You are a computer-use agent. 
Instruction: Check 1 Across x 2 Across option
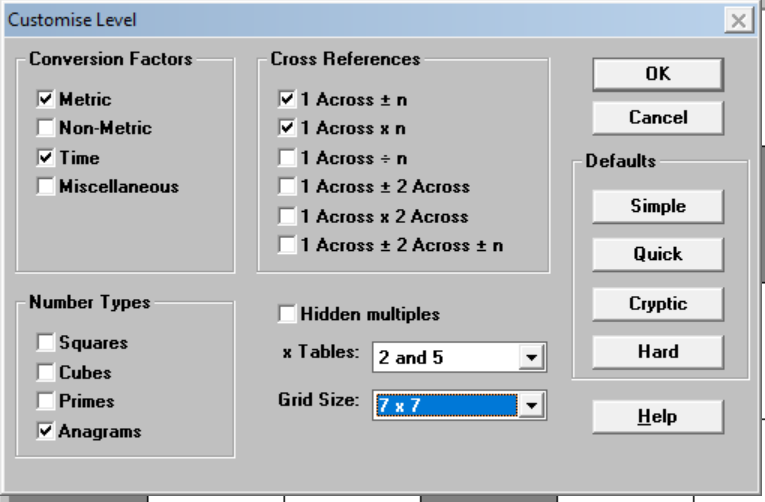(x=287, y=216)
